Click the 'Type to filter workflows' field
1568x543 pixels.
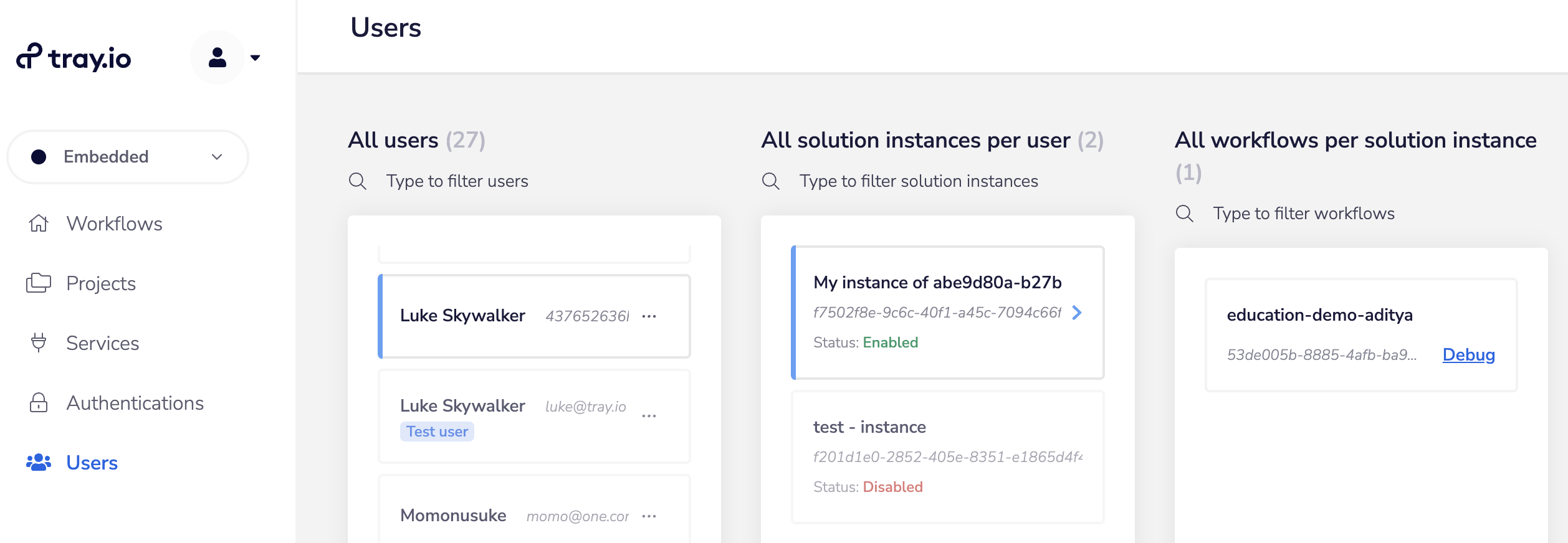tap(1303, 214)
